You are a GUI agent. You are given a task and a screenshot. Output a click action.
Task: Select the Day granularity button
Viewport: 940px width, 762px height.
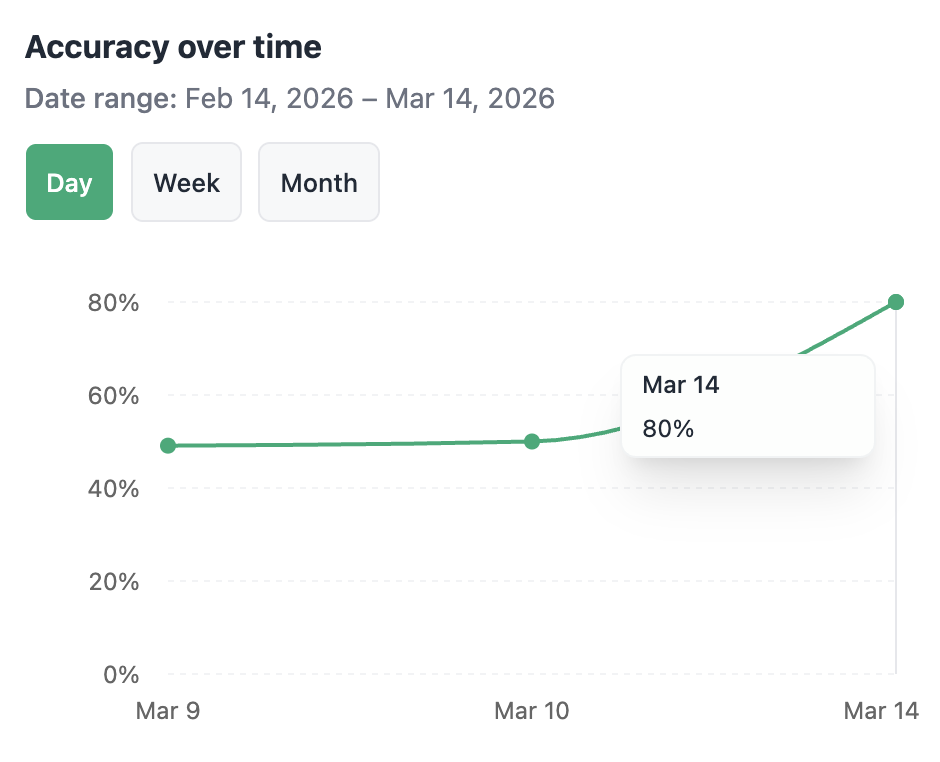click(69, 182)
